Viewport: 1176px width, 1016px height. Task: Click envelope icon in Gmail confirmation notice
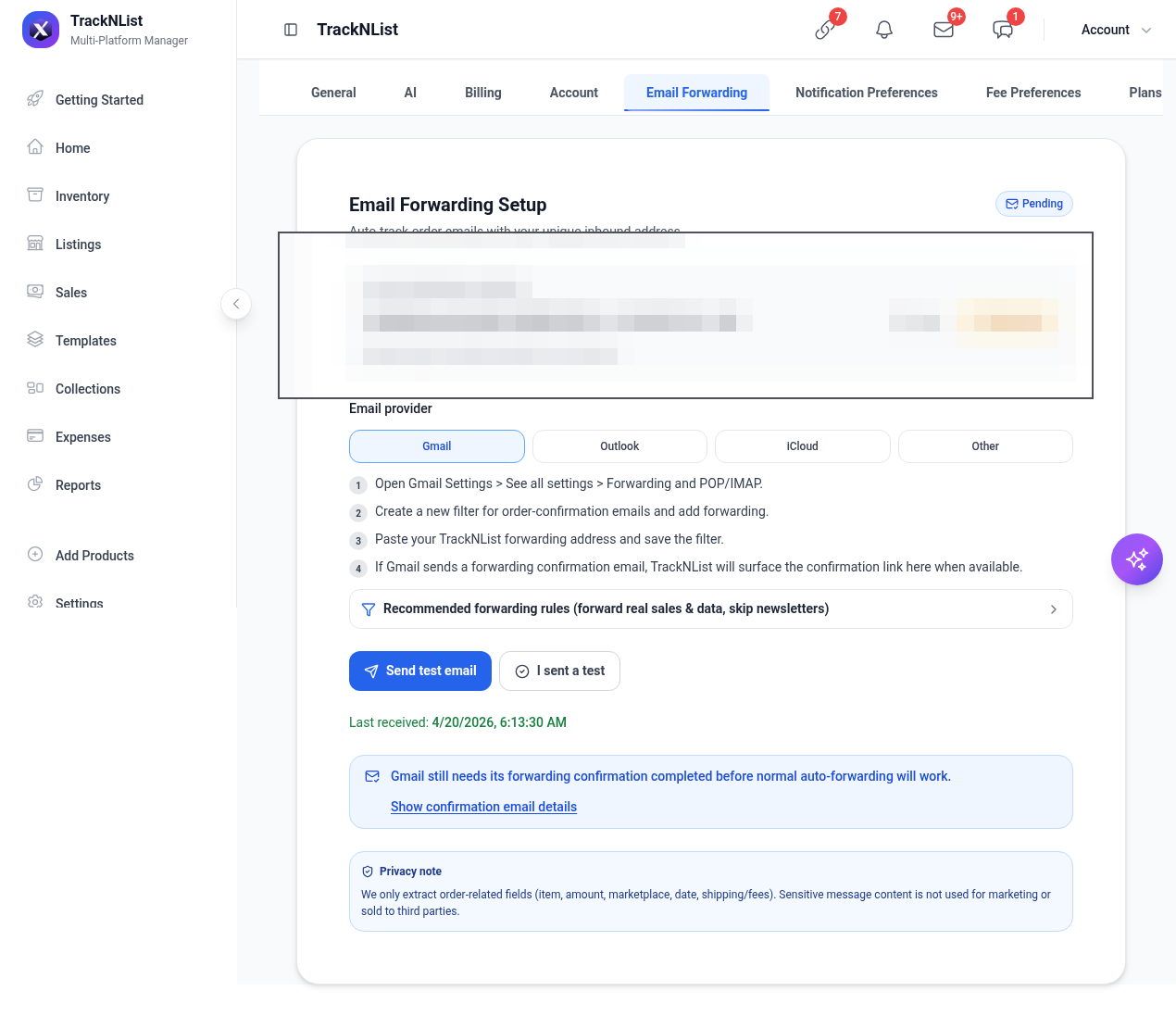[372, 776]
